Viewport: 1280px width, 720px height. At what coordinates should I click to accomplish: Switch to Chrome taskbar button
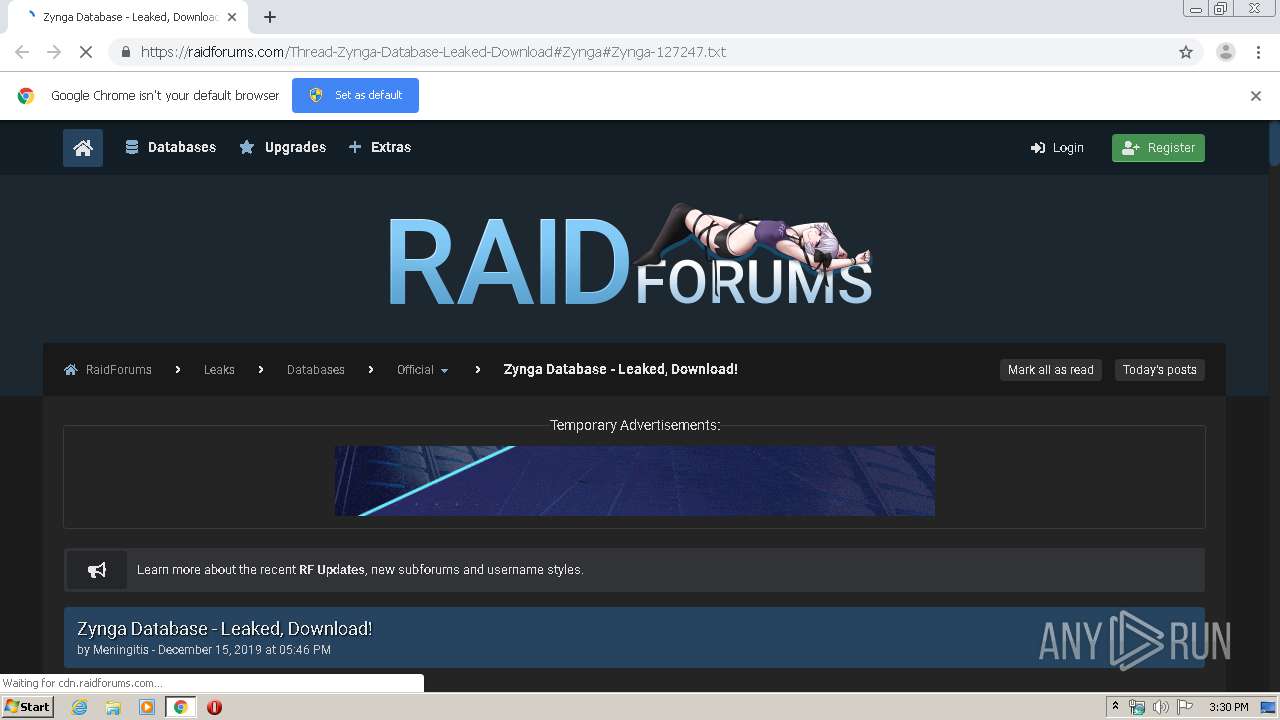pos(180,707)
